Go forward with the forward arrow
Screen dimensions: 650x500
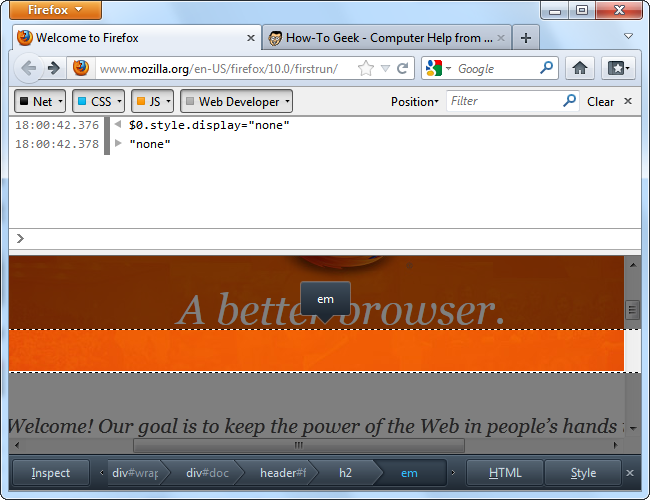[54, 68]
